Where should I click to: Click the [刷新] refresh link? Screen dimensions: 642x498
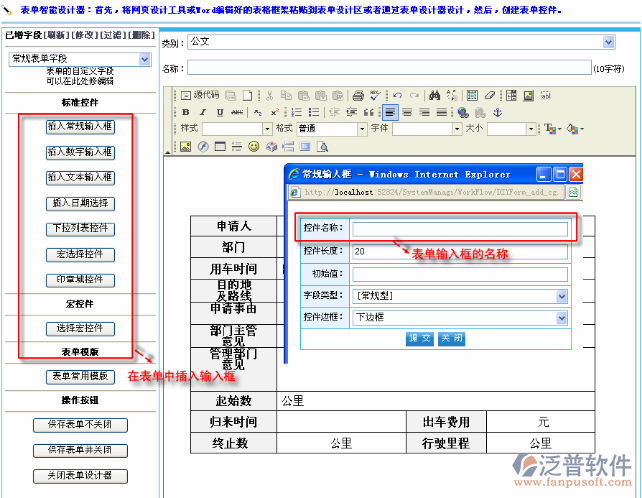58,35
